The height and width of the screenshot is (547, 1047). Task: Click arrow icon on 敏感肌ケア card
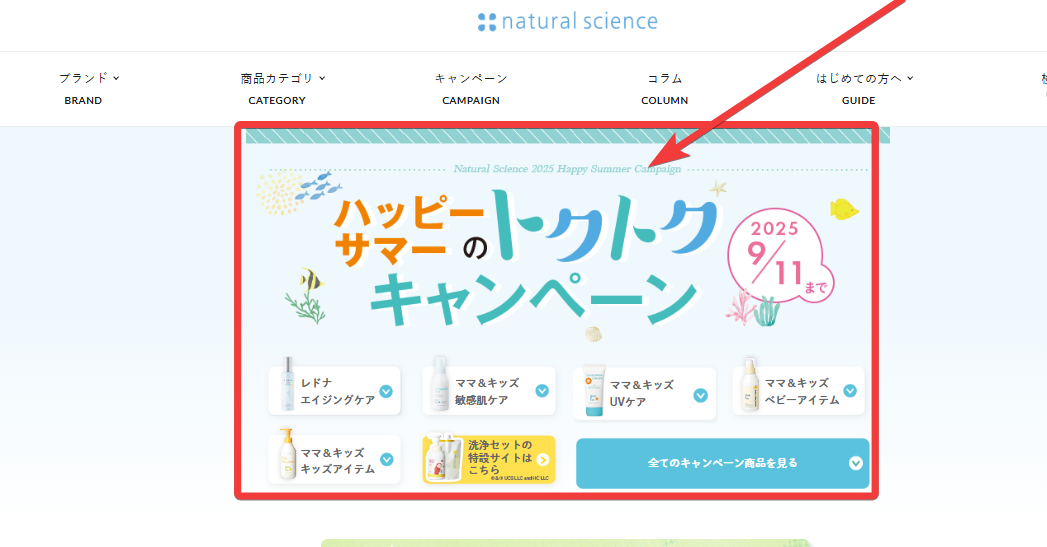(x=542, y=391)
